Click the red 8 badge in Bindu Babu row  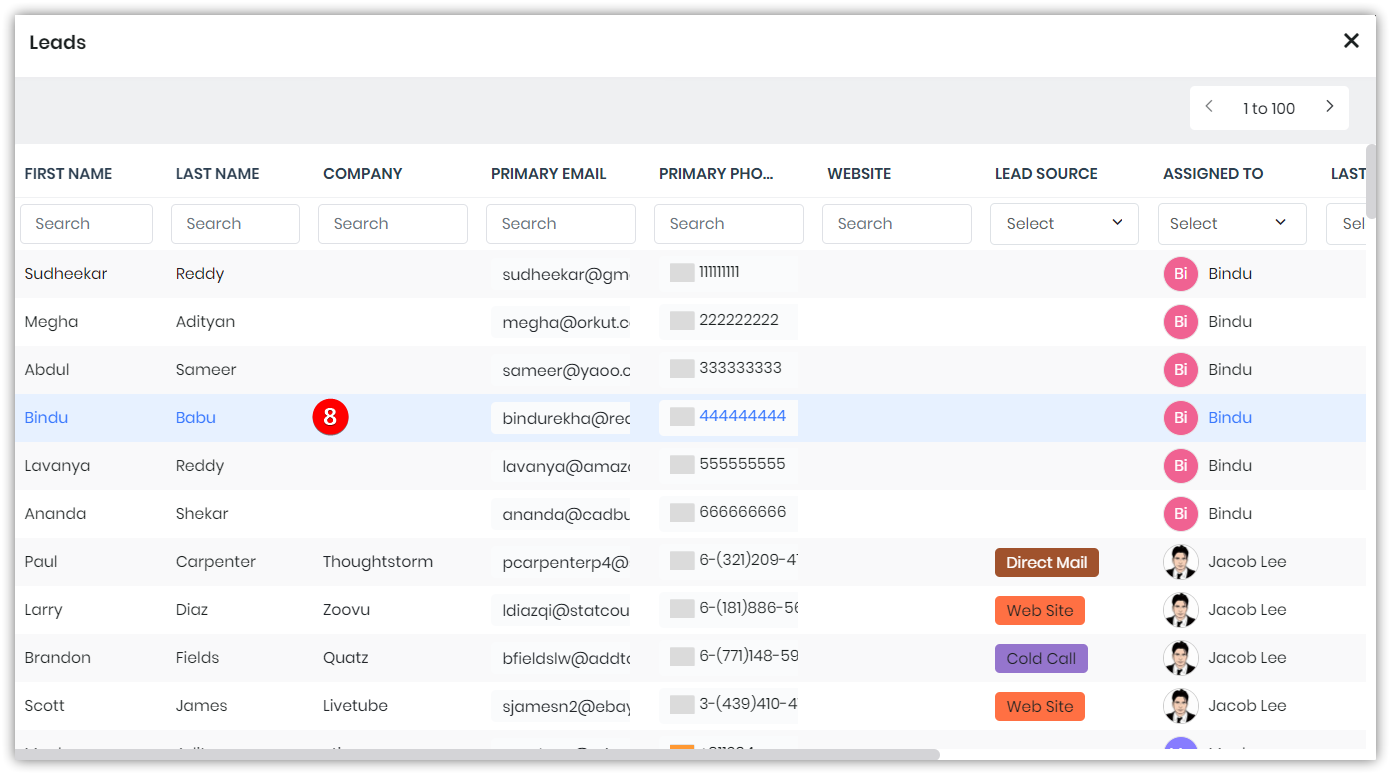[x=331, y=417]
